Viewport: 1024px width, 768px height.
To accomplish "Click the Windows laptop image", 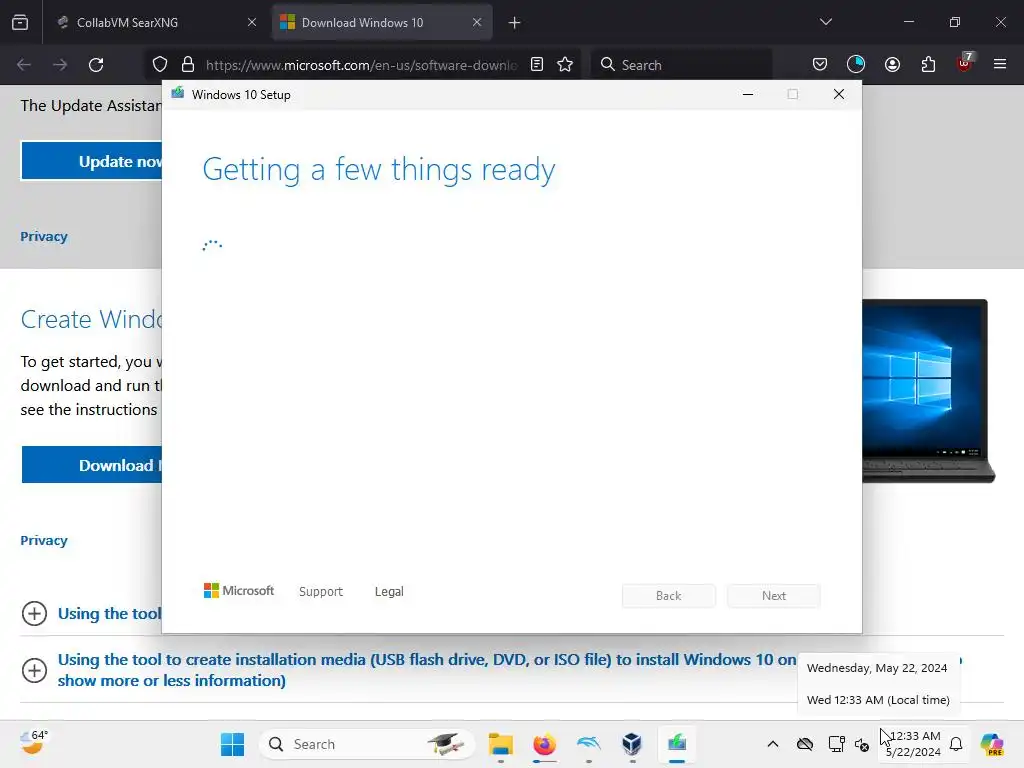I will 928,391.
